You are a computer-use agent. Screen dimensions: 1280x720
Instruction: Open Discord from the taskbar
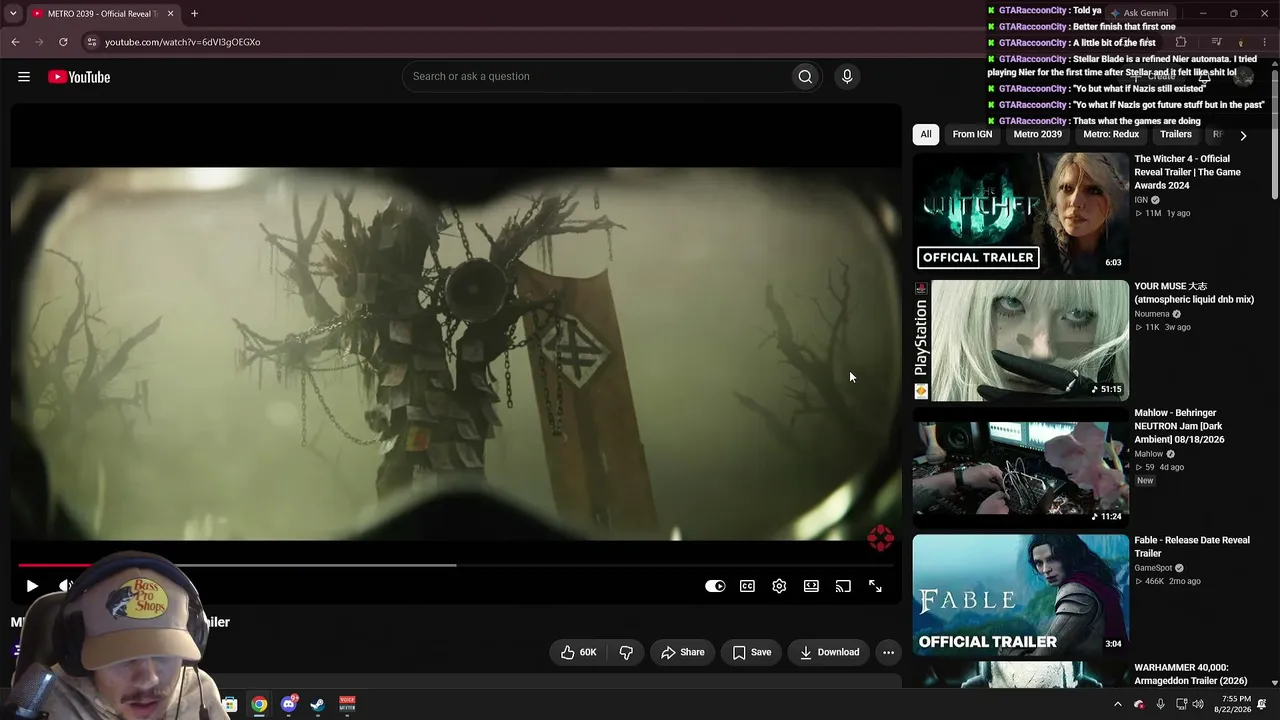[x=289, y=705]
